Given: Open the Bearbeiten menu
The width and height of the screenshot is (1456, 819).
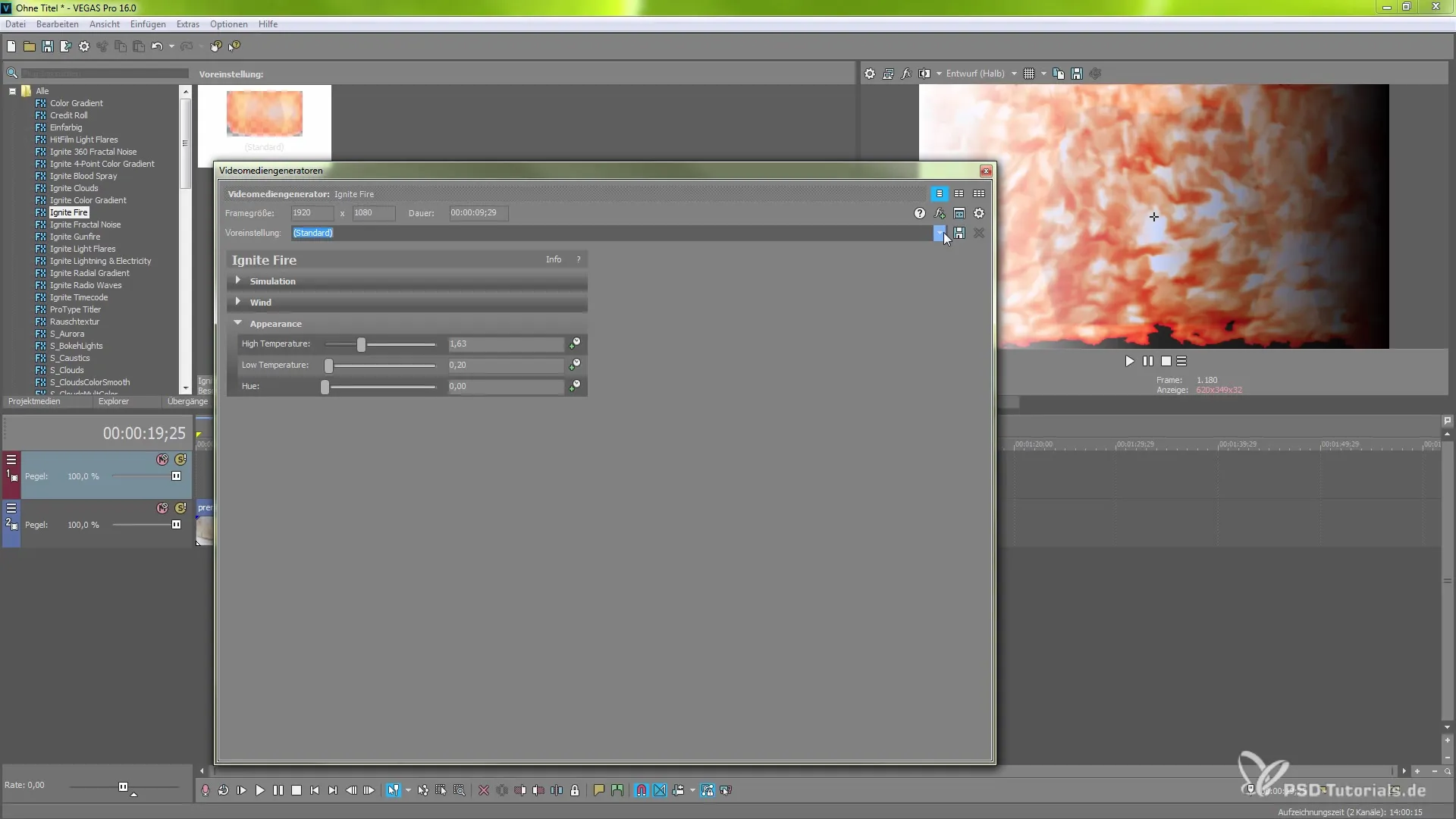Looking at the screenshot, I should (x=58, y=24).
